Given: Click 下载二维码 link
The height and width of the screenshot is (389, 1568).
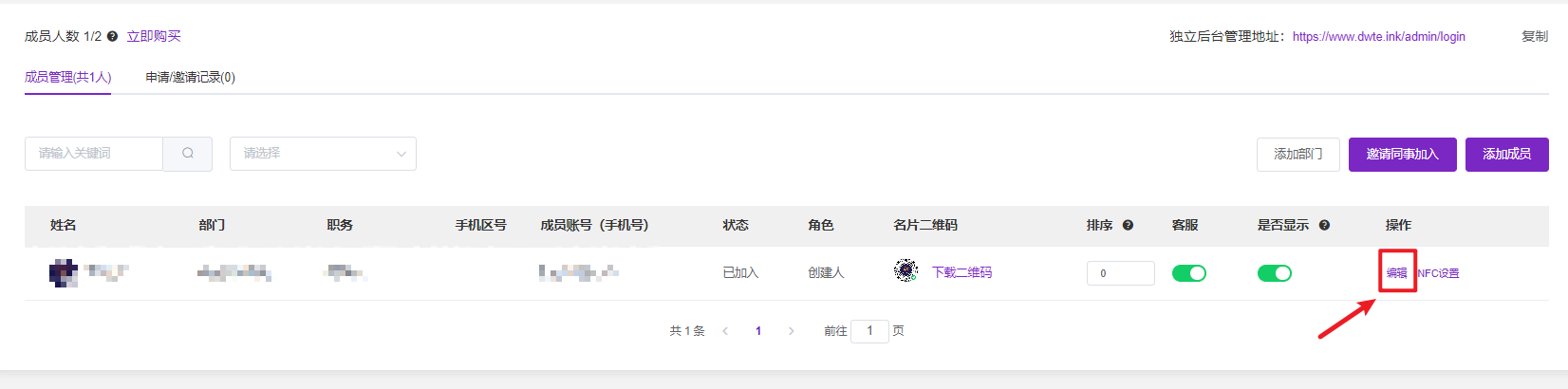Looking at the screenshot, I should coord(961,272).
